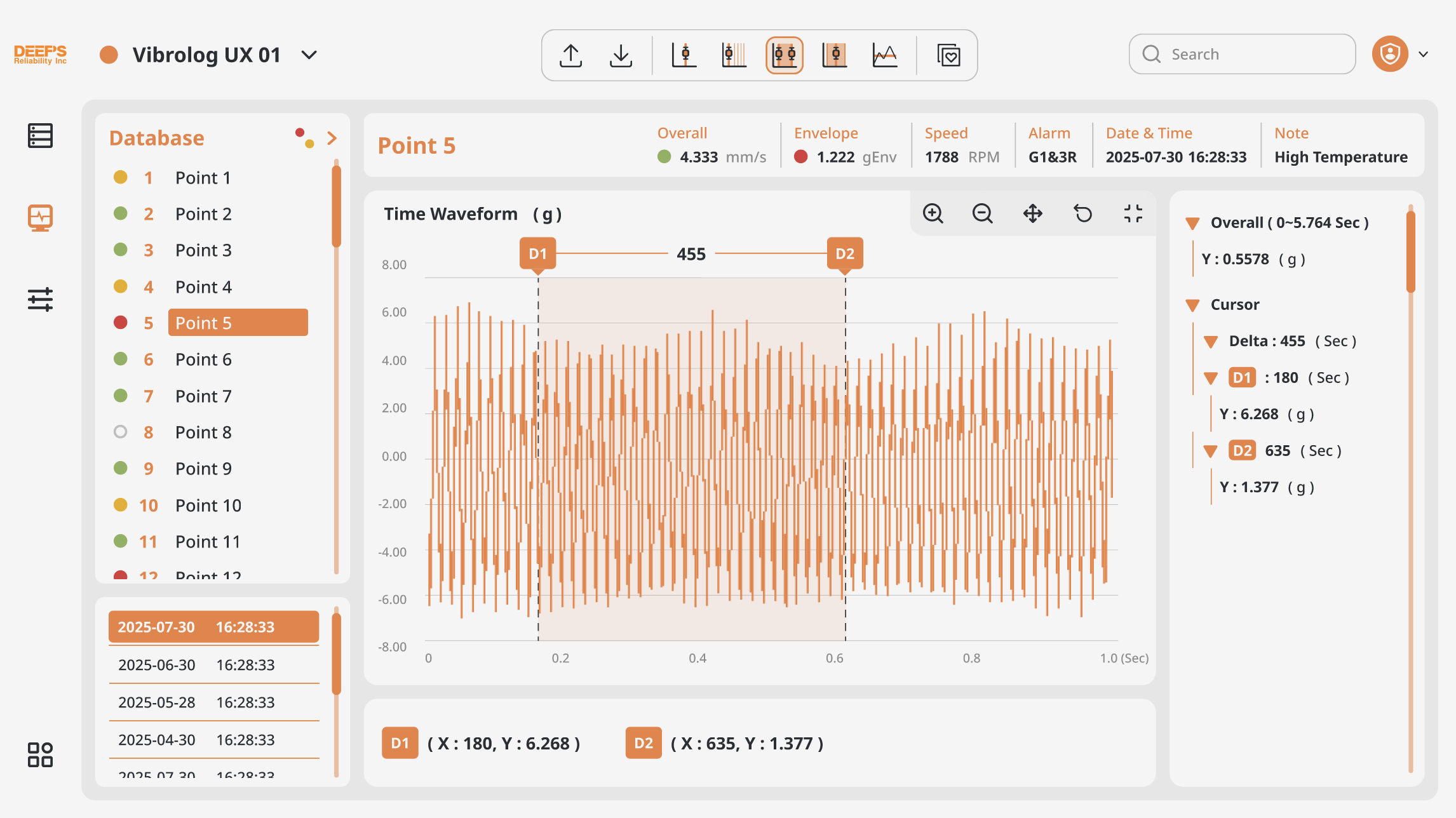
Task: Select Point 10 in the database list
Action: coord(210,506)
